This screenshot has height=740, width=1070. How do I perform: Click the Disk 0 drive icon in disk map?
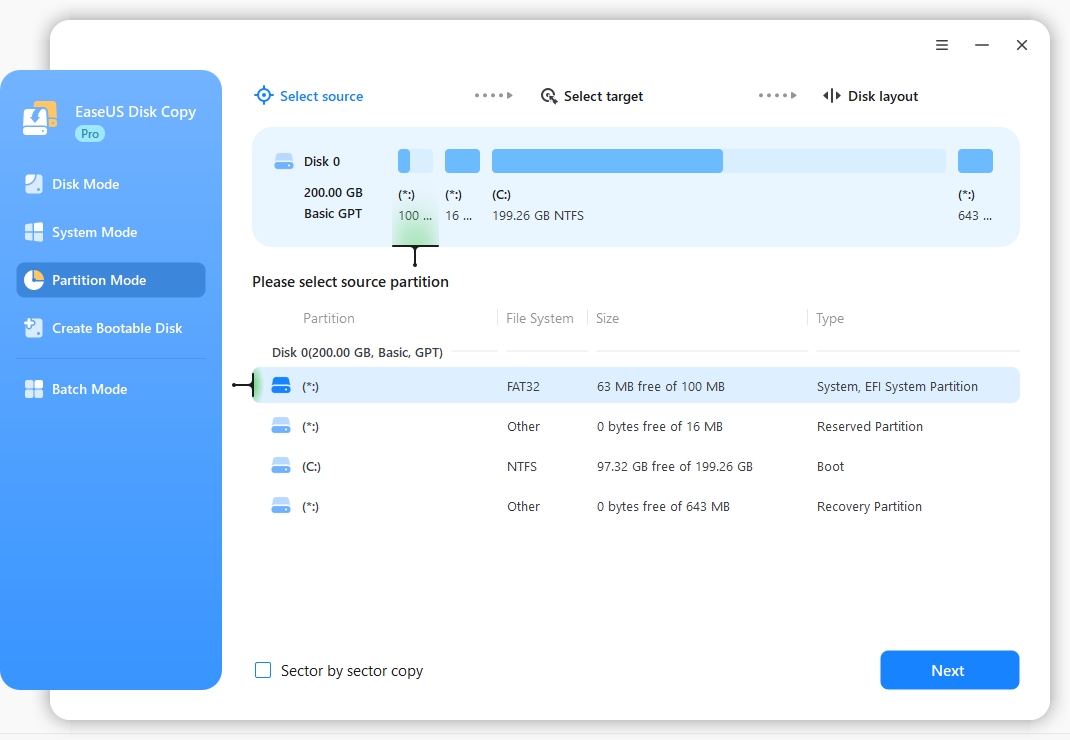(284, 161)
